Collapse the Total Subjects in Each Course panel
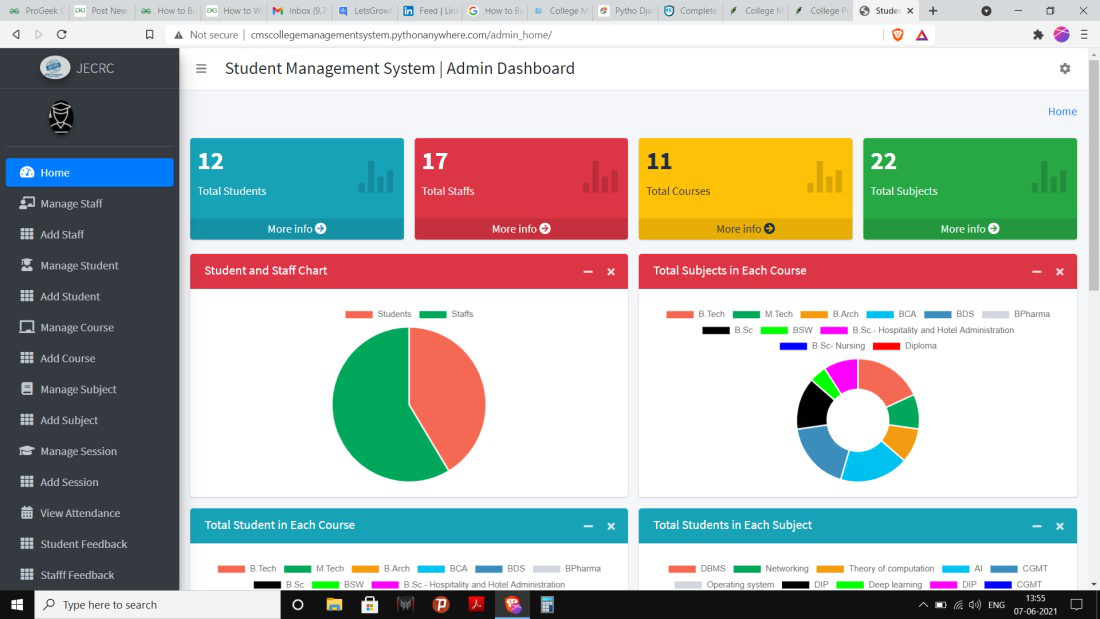 [1037, 271]
